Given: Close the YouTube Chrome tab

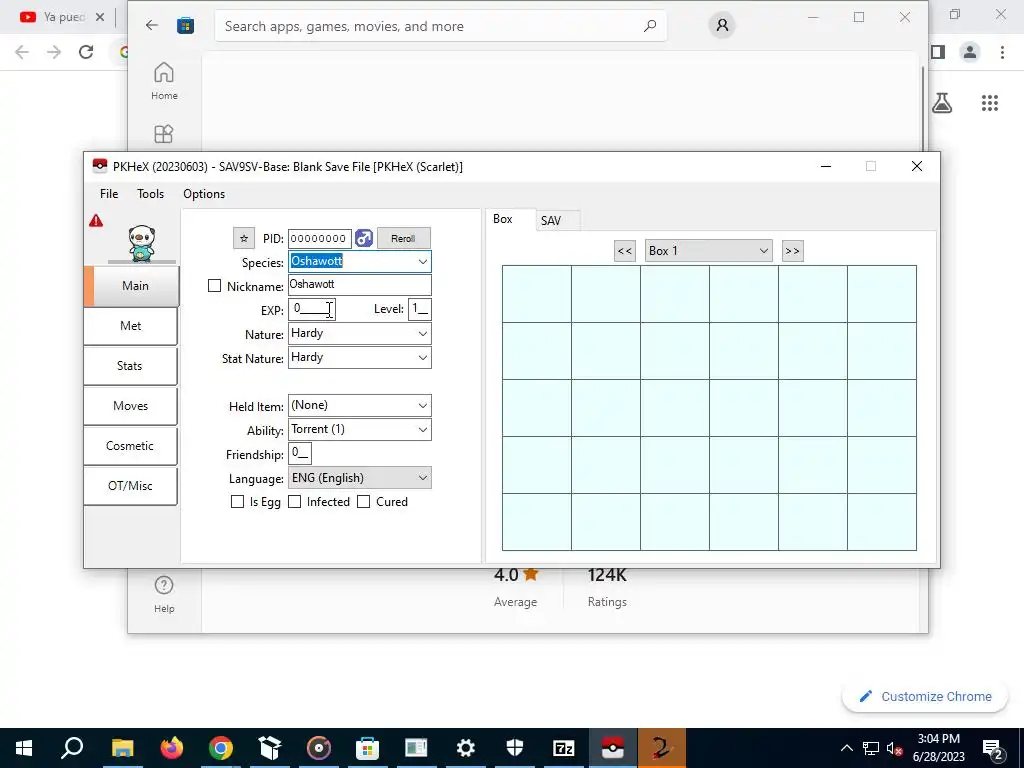Looking at the screenshot, I should pyautogui.click(x=100, y=17).
